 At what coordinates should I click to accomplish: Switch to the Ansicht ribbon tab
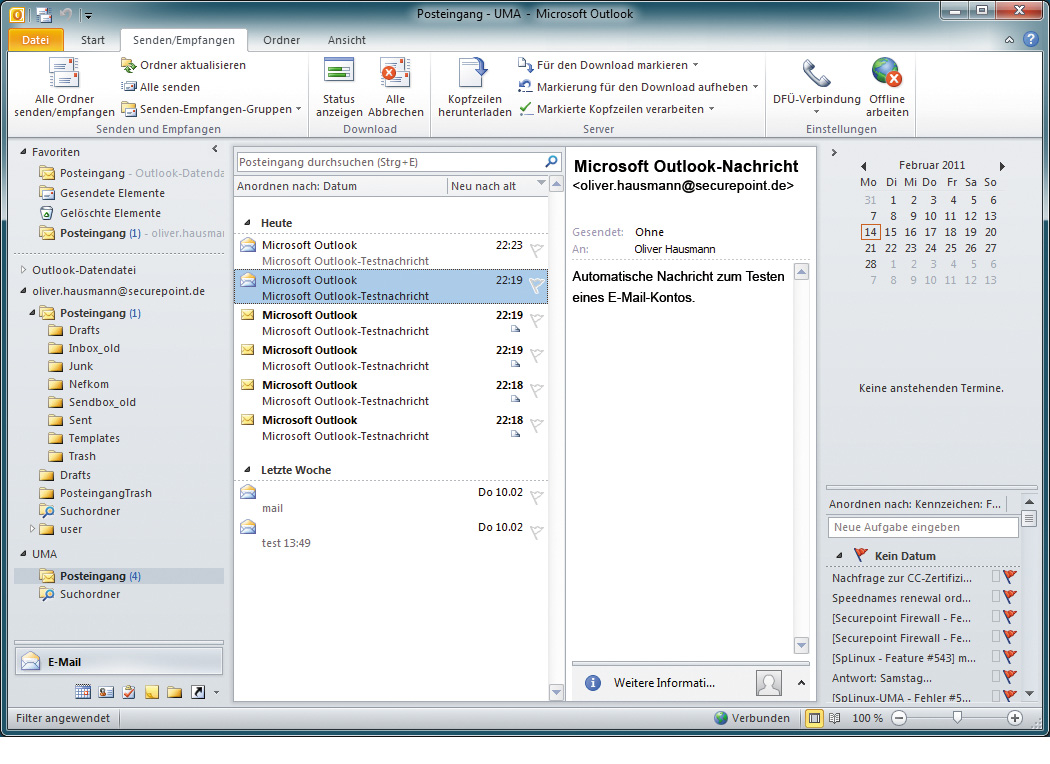coord(347,40)
